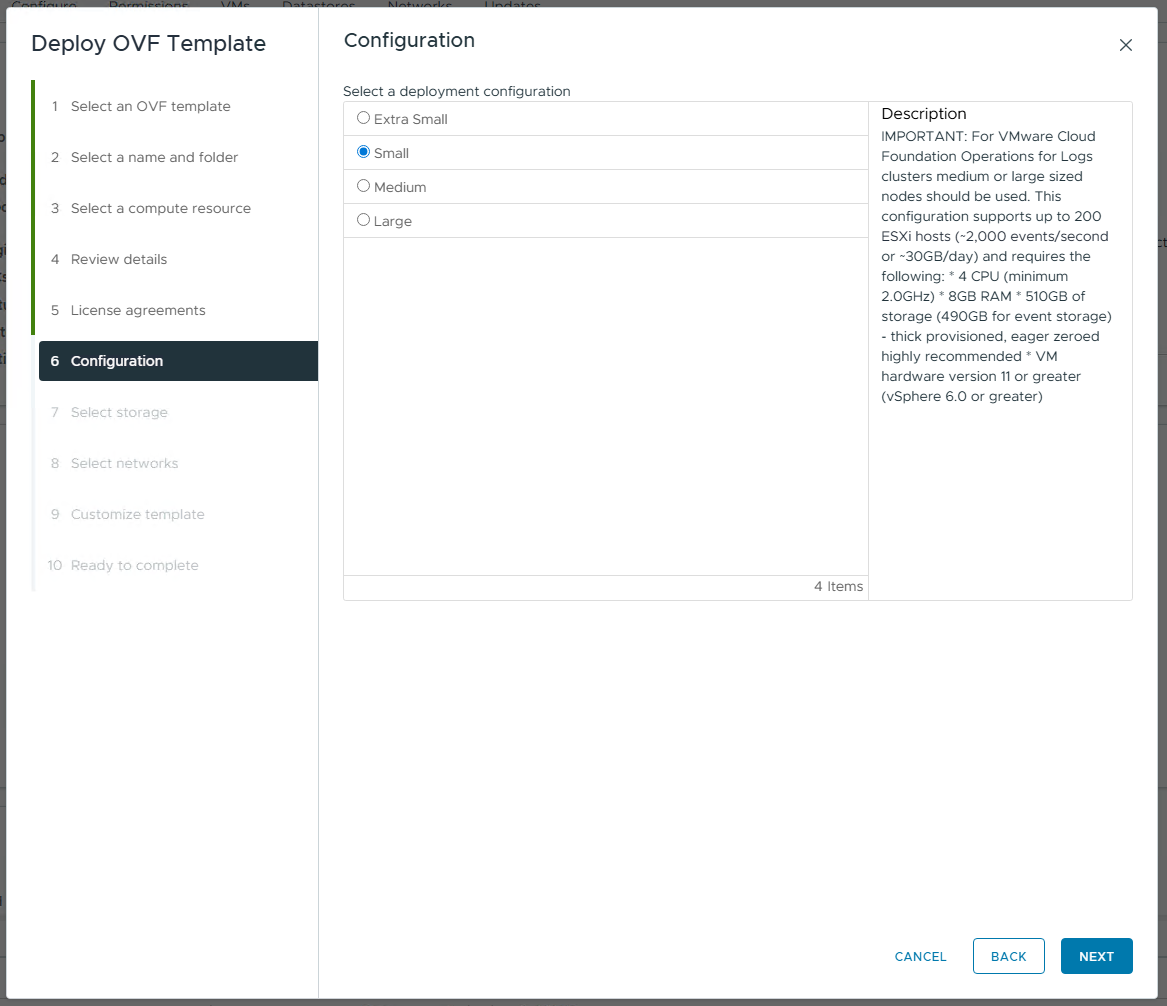Select the Extra Small deployment configuration

pyautogui.click(x=364, y=118)
